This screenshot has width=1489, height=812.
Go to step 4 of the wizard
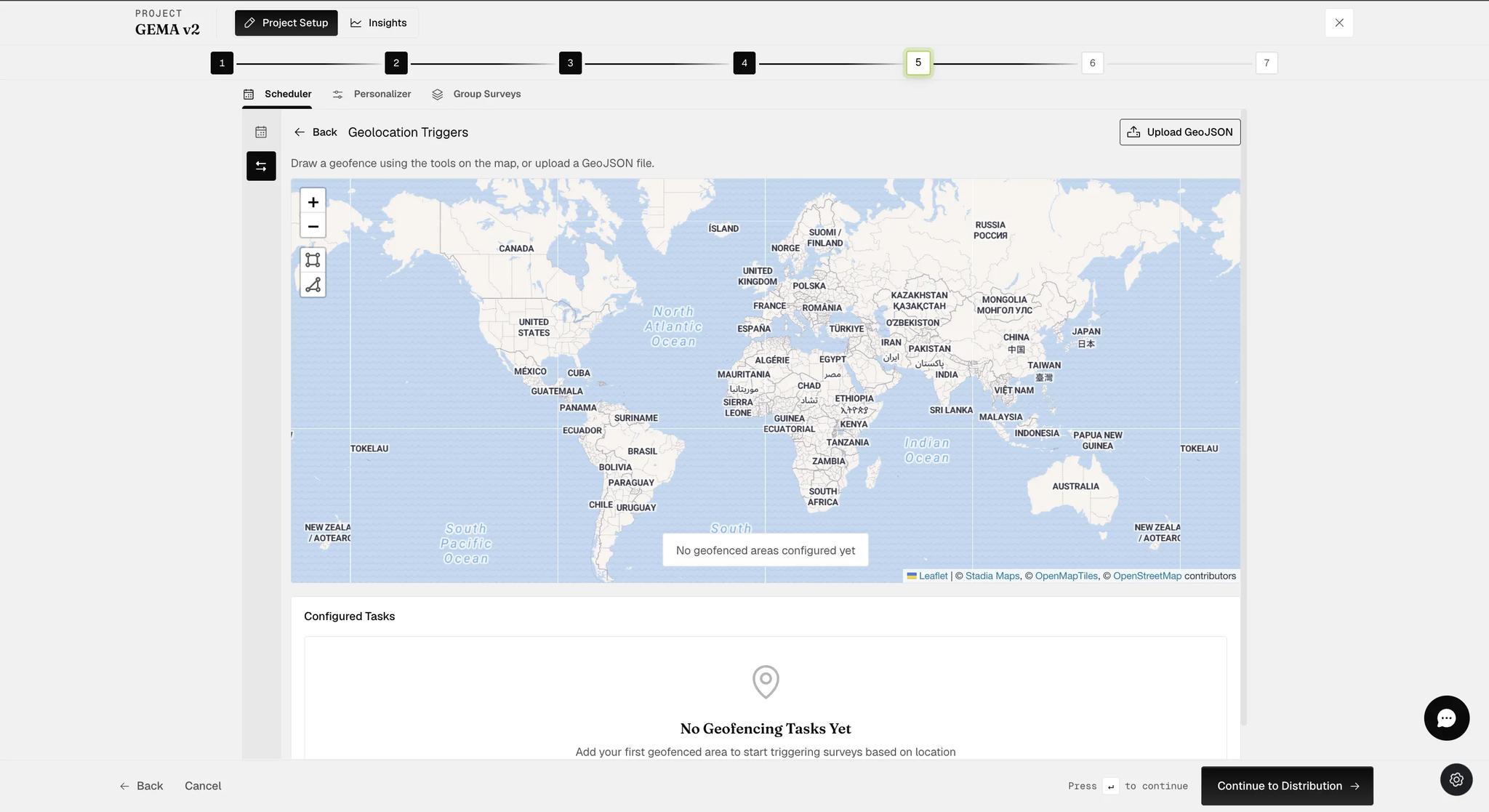point(744,63)
